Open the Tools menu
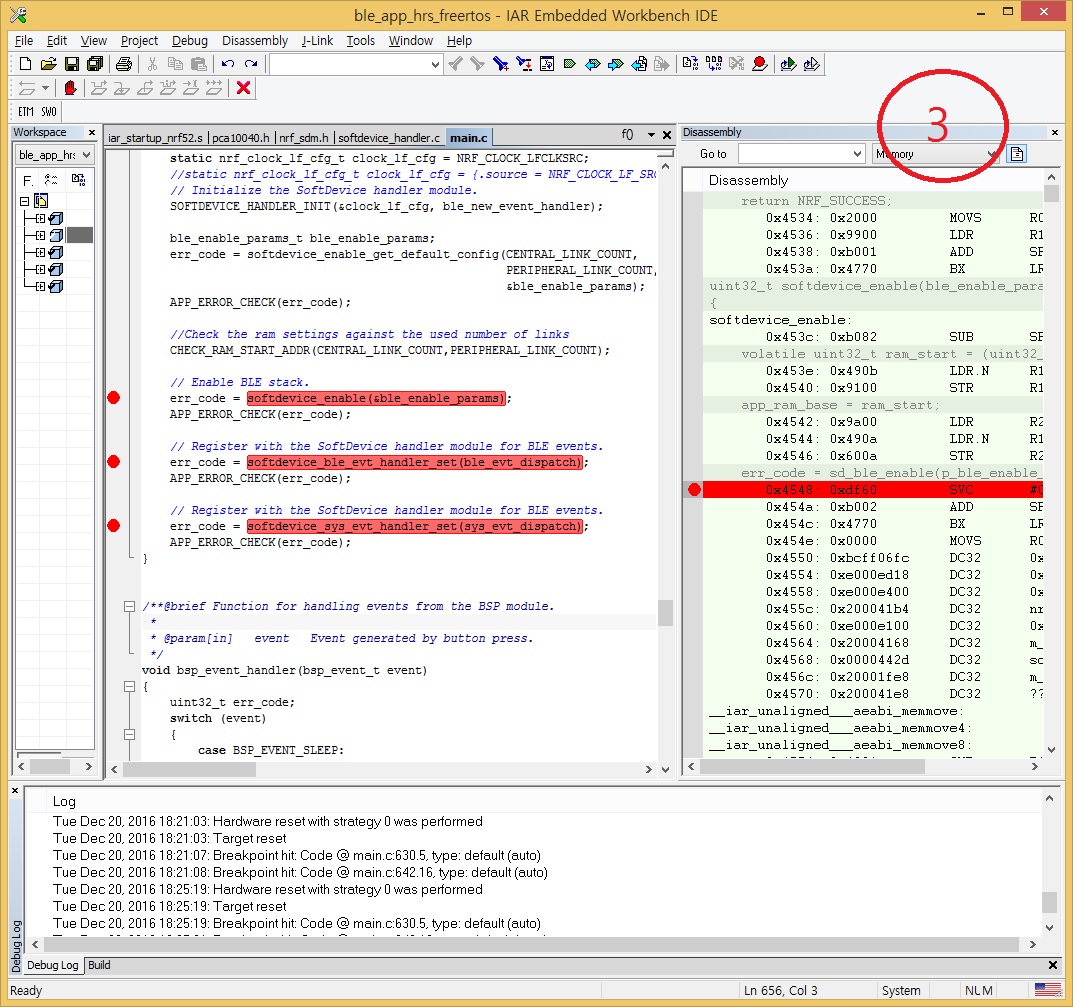 point(361,40)
